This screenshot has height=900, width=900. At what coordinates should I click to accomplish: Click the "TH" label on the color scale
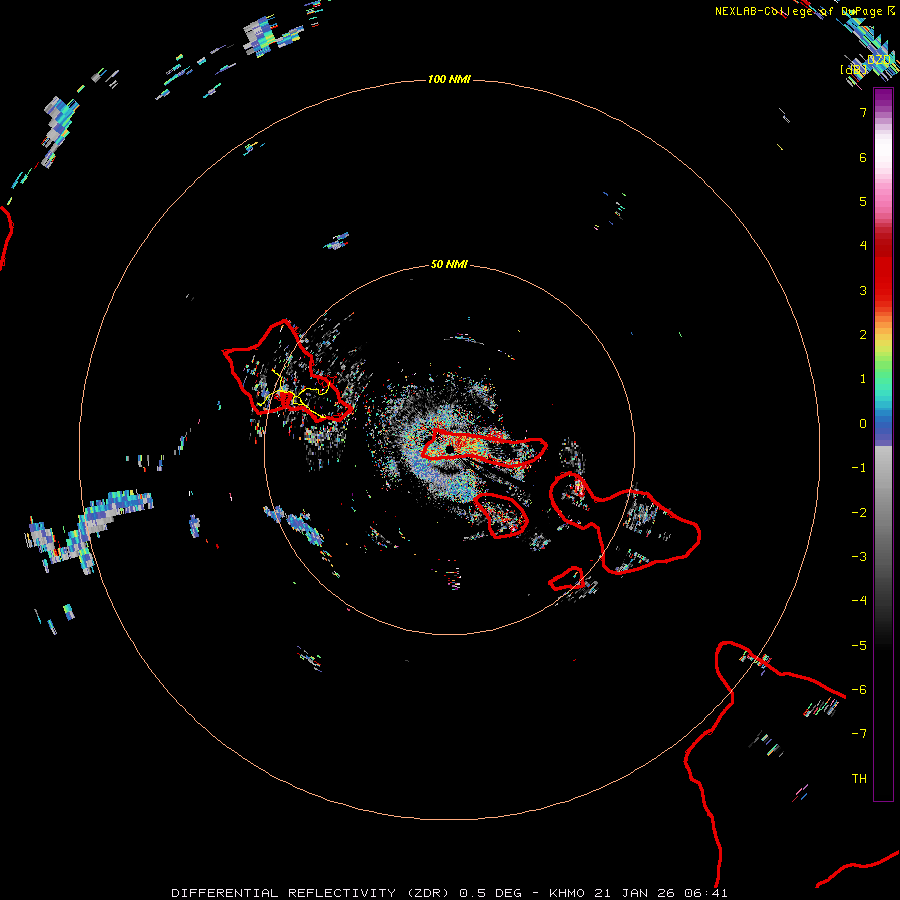[859, 778]
